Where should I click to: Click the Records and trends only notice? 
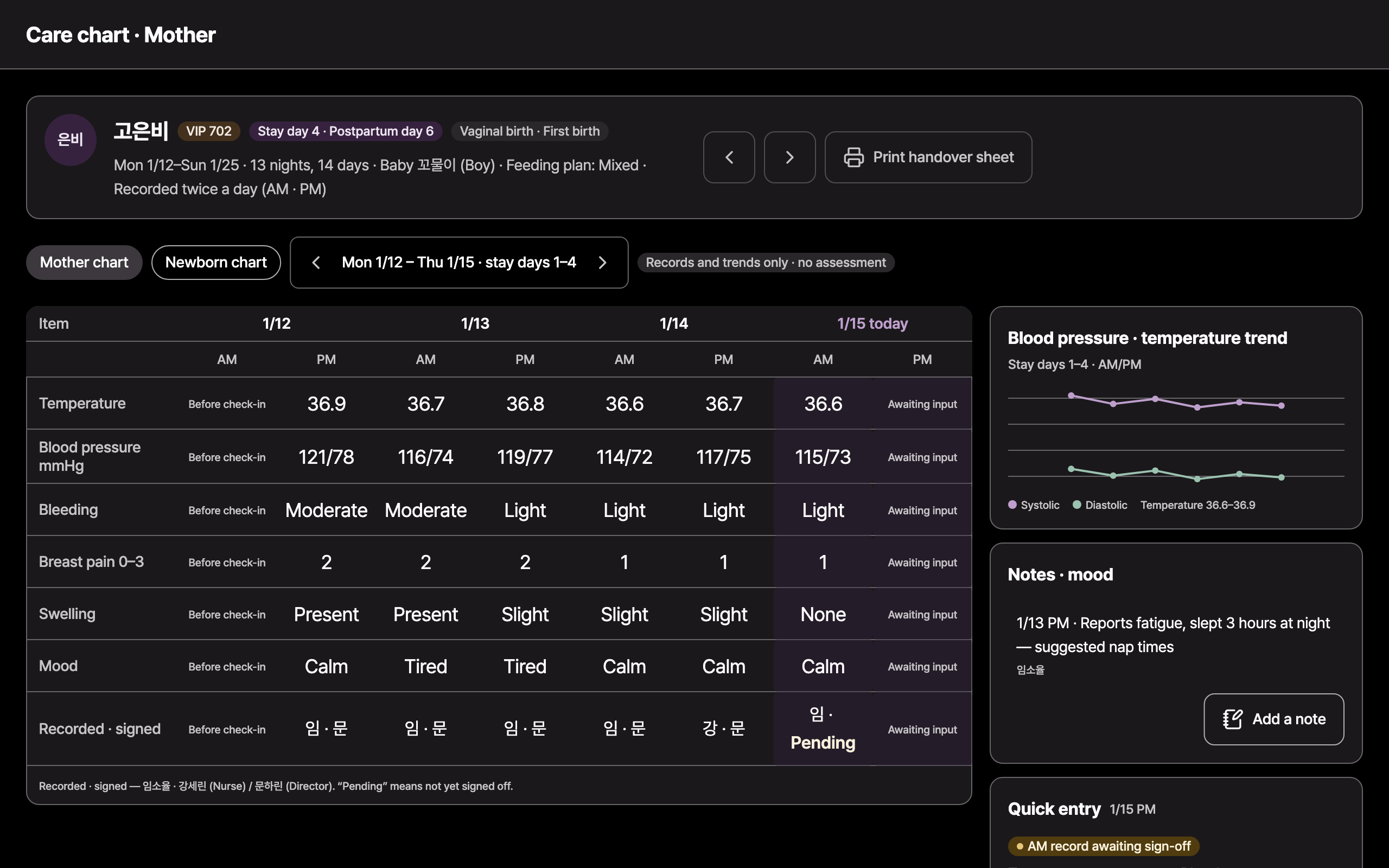(x=766, y=263)
